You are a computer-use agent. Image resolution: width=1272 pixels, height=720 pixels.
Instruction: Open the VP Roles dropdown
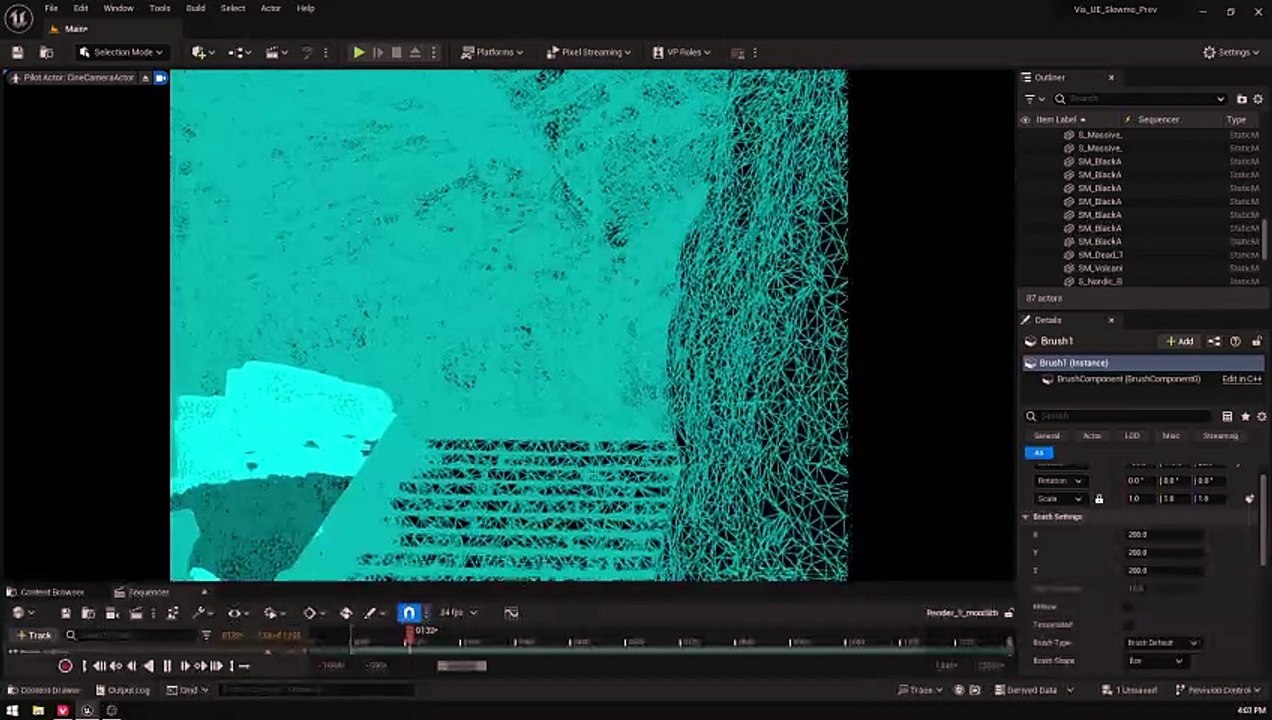(681, 52)
